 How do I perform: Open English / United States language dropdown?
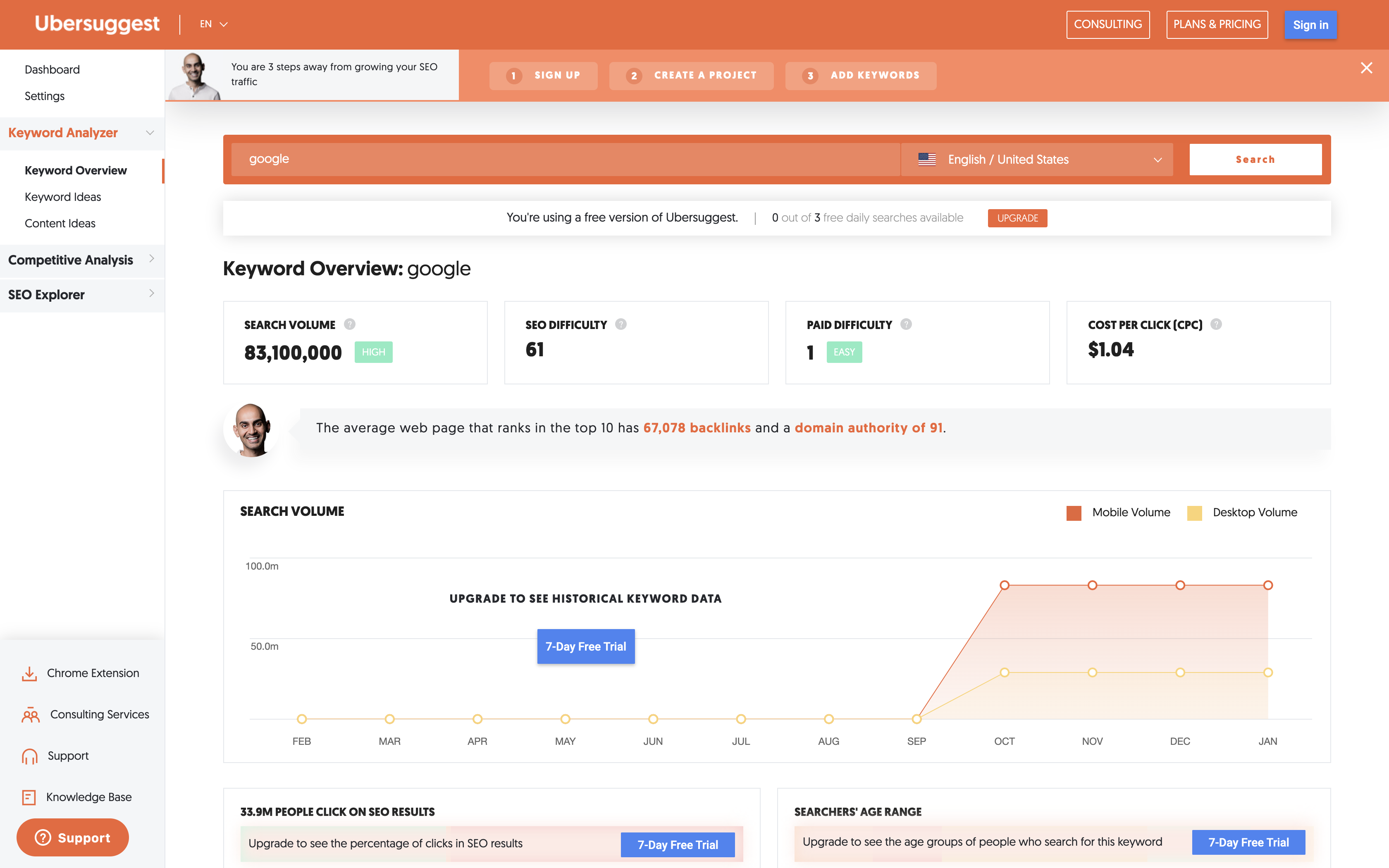click(1037, 159)
